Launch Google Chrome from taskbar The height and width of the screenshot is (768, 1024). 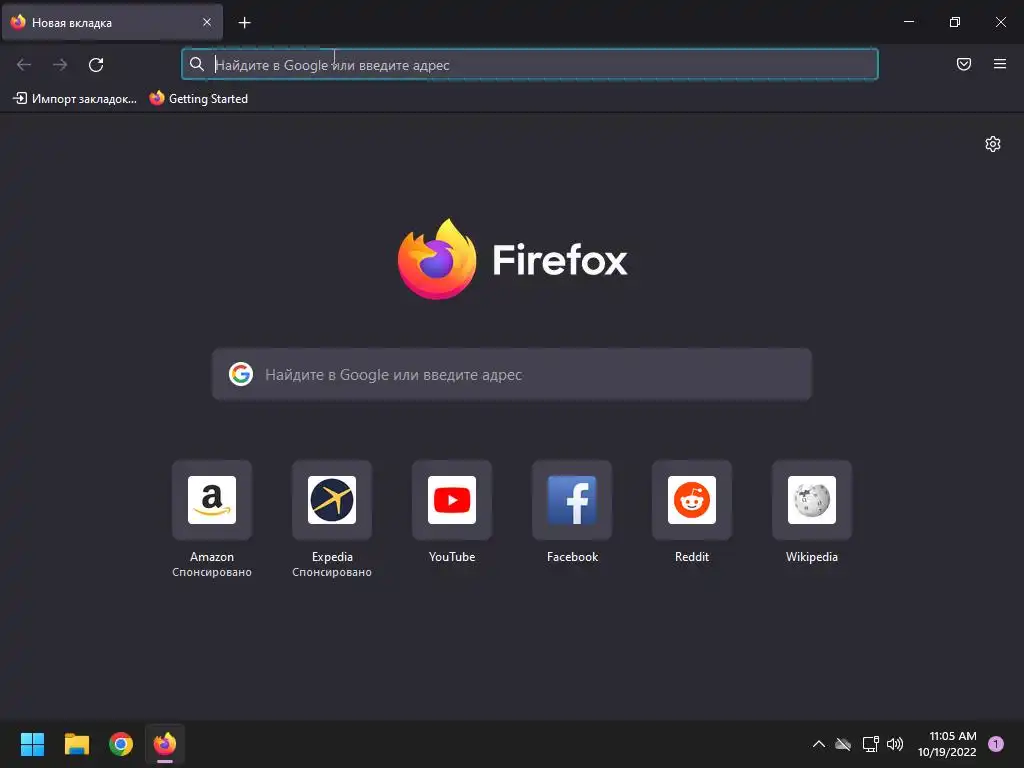(121, 744)
